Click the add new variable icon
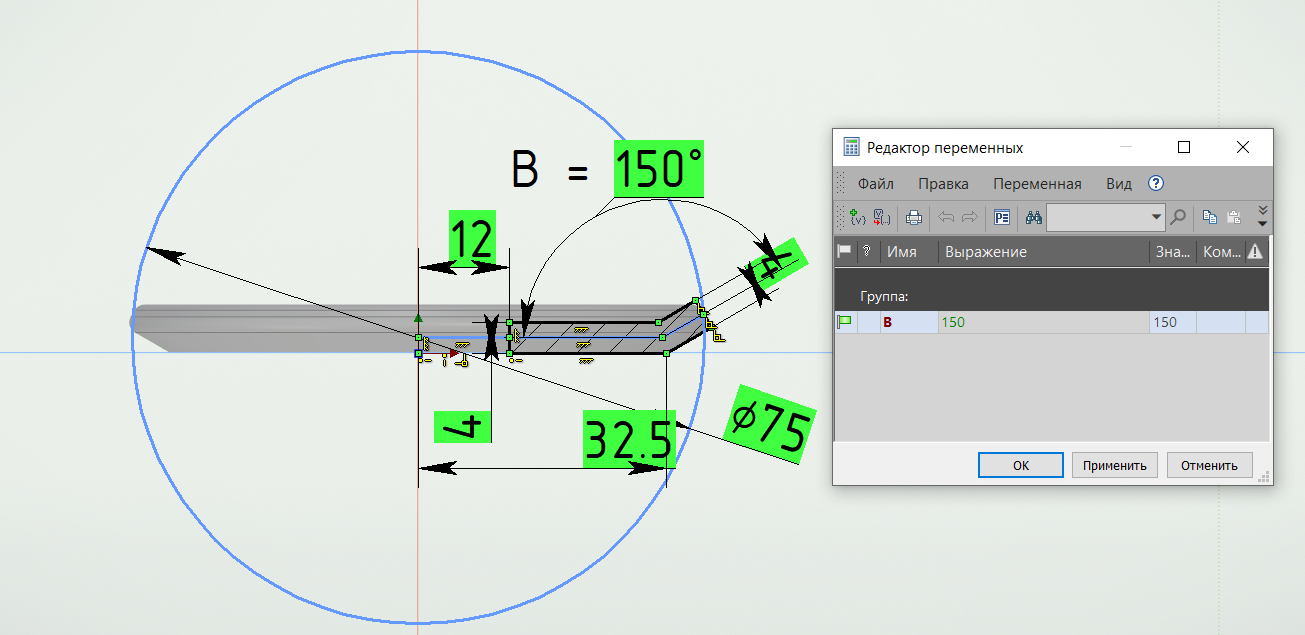The width and height of the screenshot is (1305, 635). pyautogui.click(x=857, y=216)
